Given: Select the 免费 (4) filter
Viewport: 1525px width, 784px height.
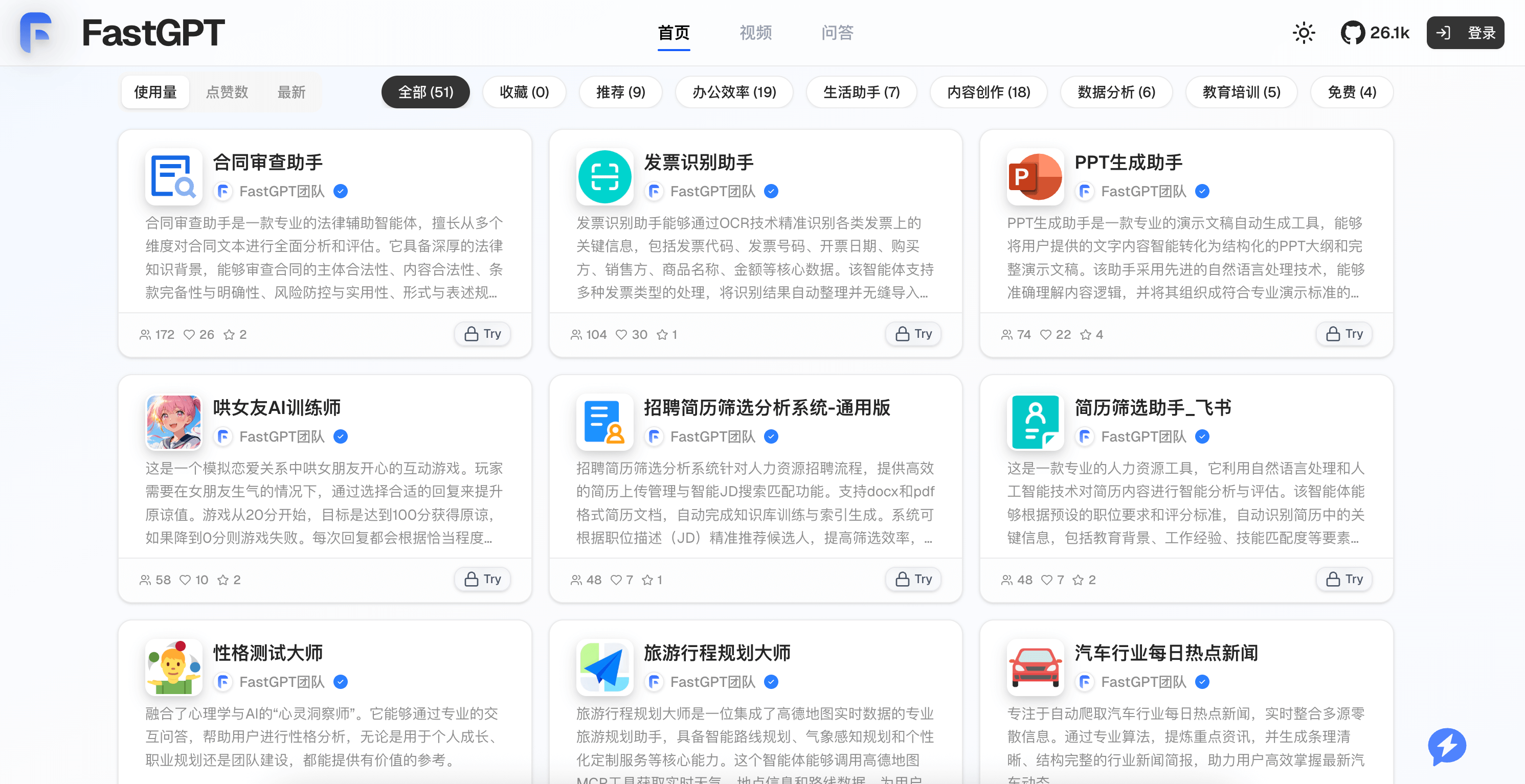Looking at the screenshot, I should [1351, 91].
